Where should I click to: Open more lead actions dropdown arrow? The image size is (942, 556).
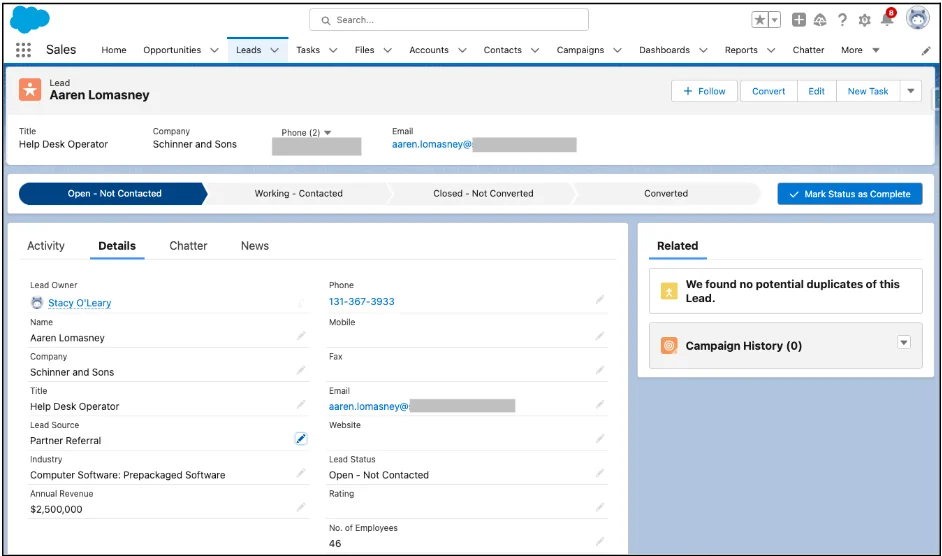coord(911,91)
